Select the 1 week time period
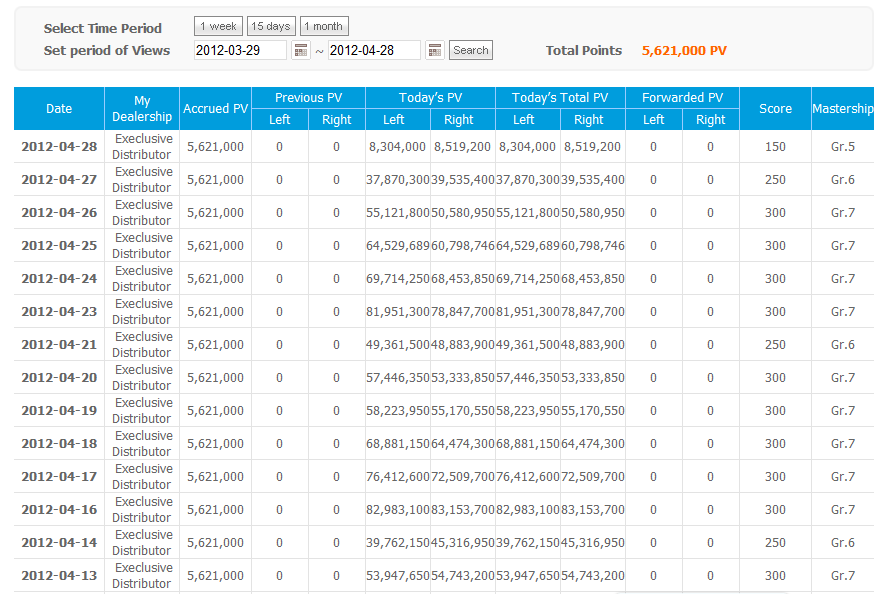The height and width of the screenshot is (594, 883). point(218,26)
